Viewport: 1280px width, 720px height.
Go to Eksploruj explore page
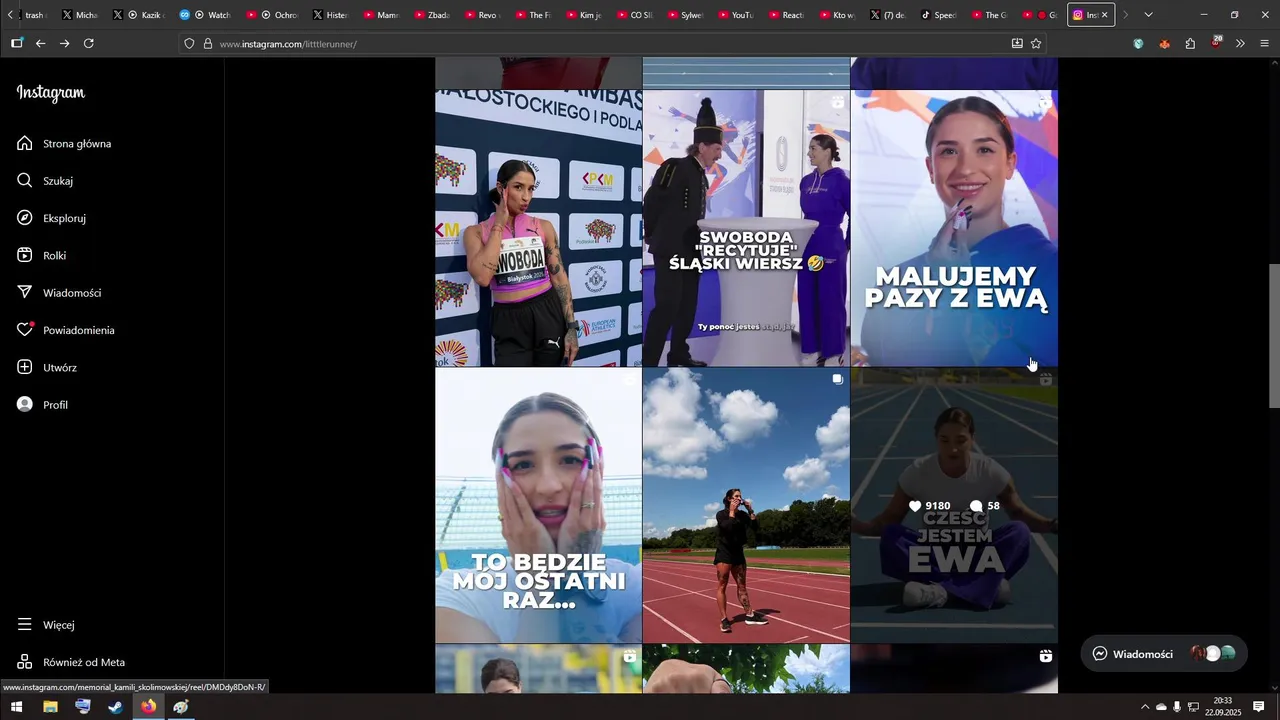(51, 218)
